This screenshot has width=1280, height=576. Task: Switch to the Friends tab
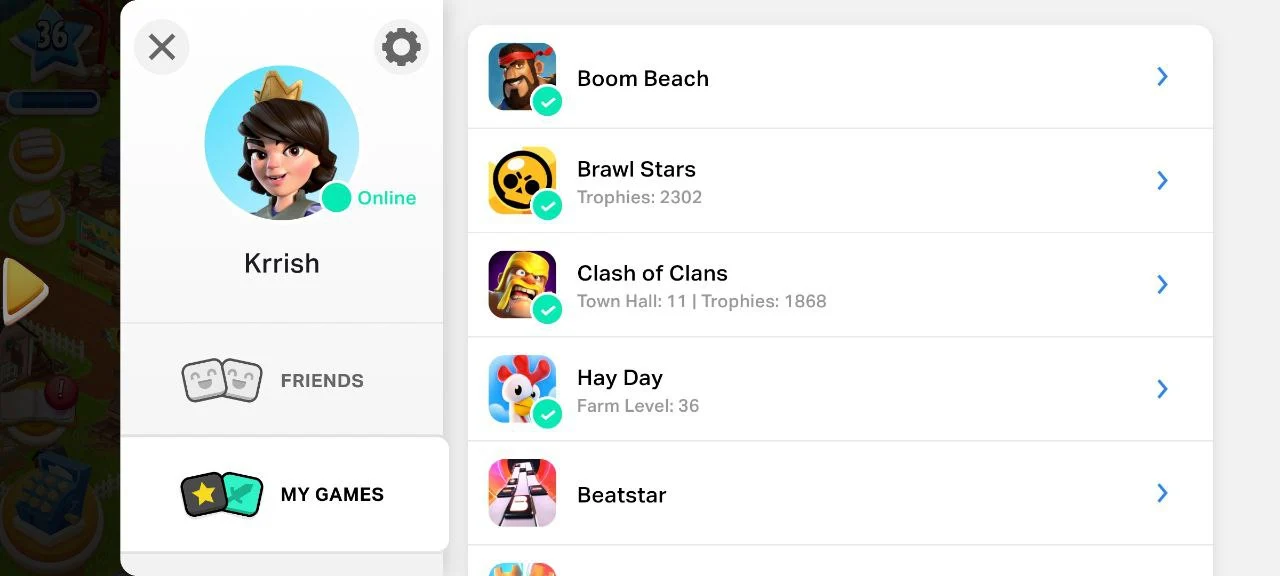pyautogui.click(x=321, y=381)
